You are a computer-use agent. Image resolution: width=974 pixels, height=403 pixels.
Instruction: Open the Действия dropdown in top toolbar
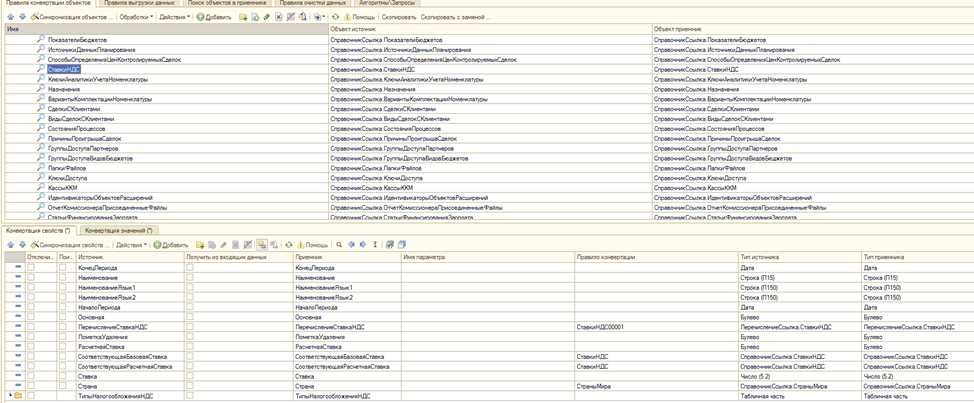point(173,18)
